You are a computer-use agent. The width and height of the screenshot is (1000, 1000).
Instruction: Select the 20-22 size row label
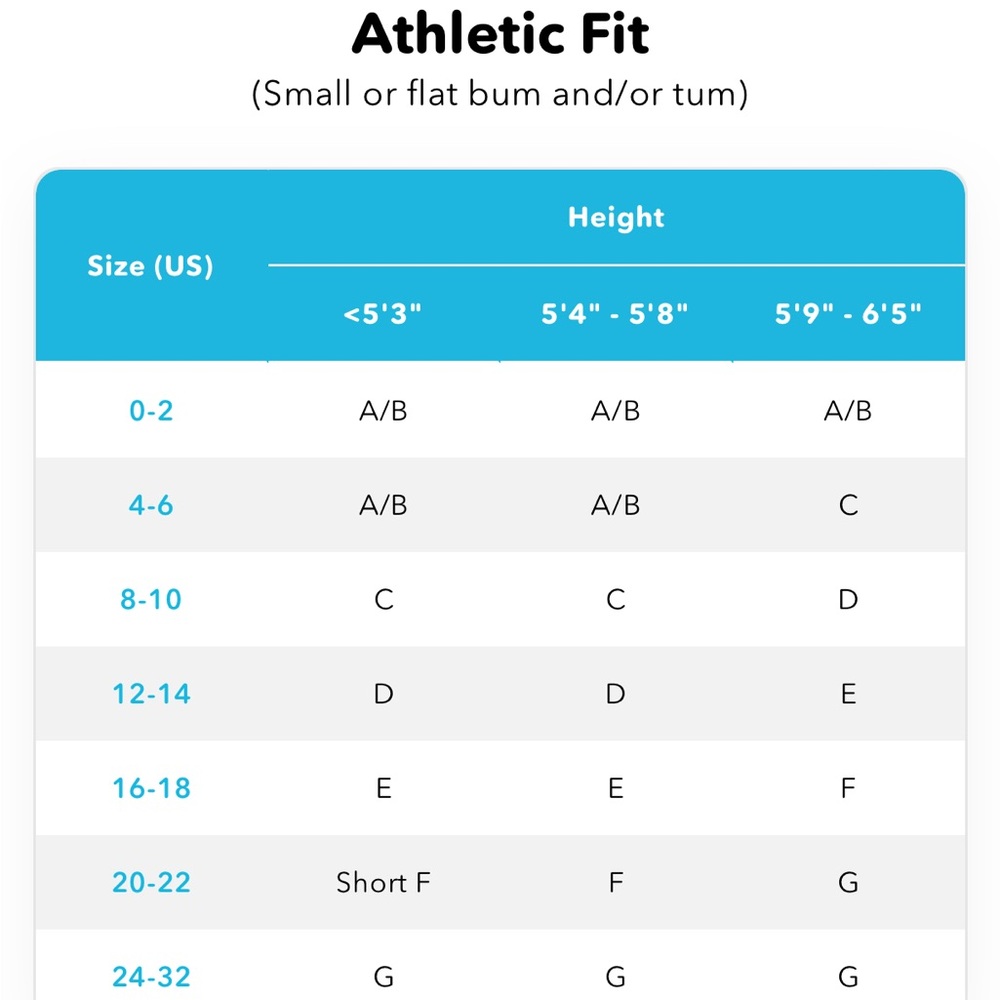151,882
